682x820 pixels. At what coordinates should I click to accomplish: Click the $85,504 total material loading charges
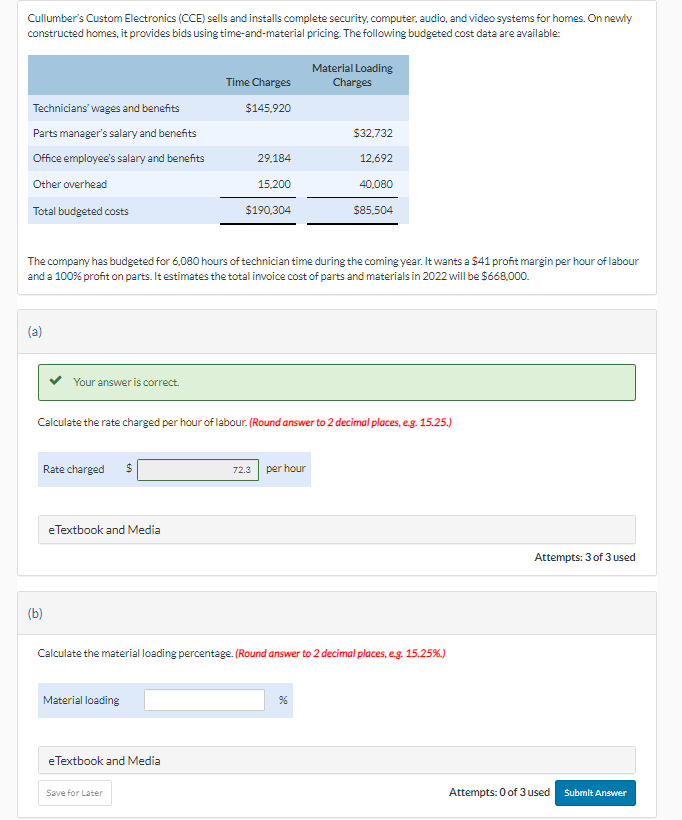coord(373,210)
